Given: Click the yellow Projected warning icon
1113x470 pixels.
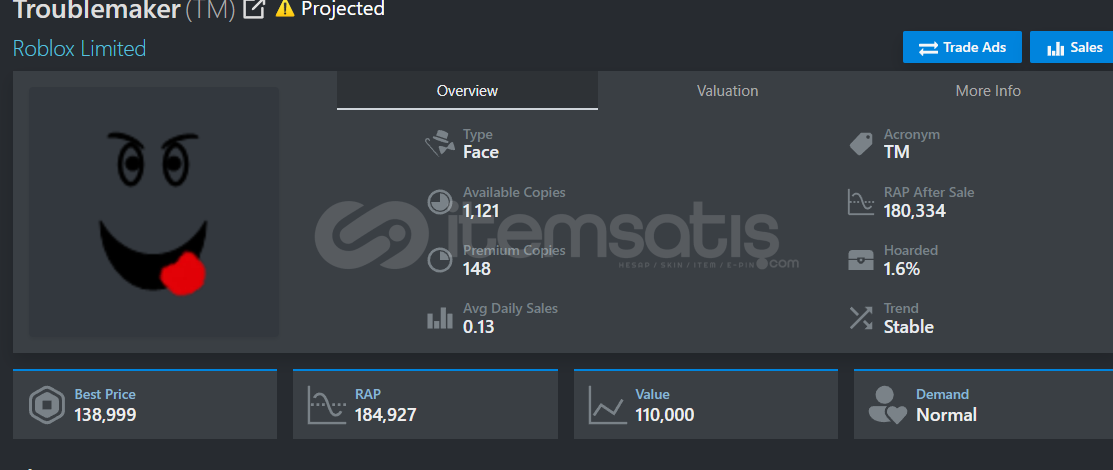Looking at the screenshot, I should [x=285, y=9].
